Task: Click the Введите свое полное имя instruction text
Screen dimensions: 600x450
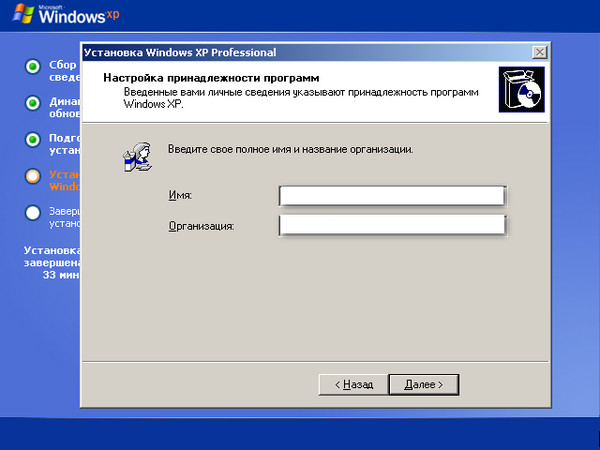Action: pyautogui.click(x=290, y=149)
